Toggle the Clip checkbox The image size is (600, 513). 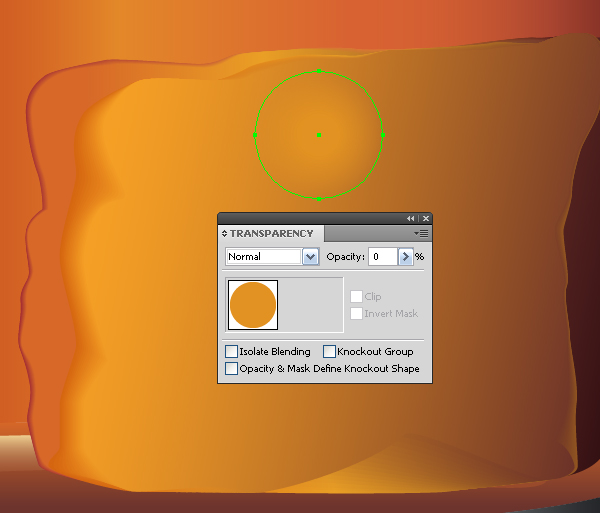click(356, 296)
